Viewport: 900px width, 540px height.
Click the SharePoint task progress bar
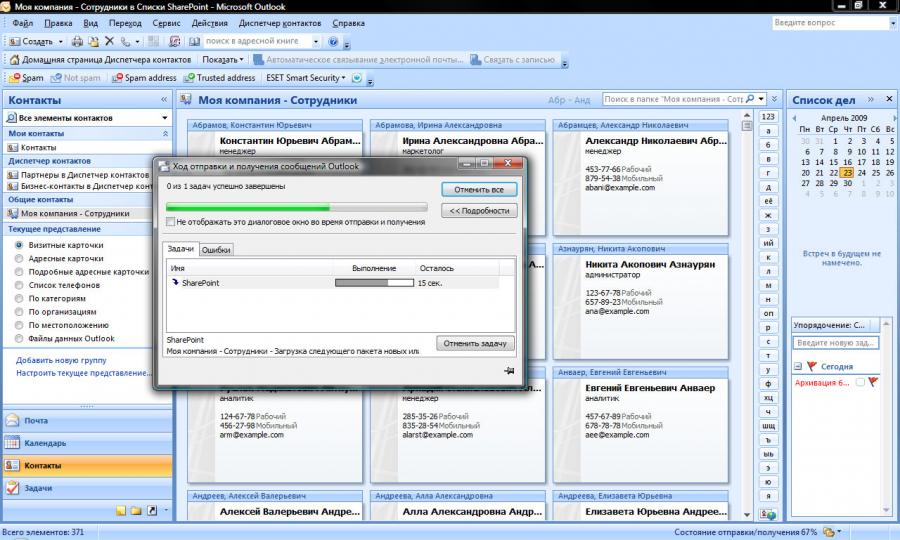(x=374, y=283)
